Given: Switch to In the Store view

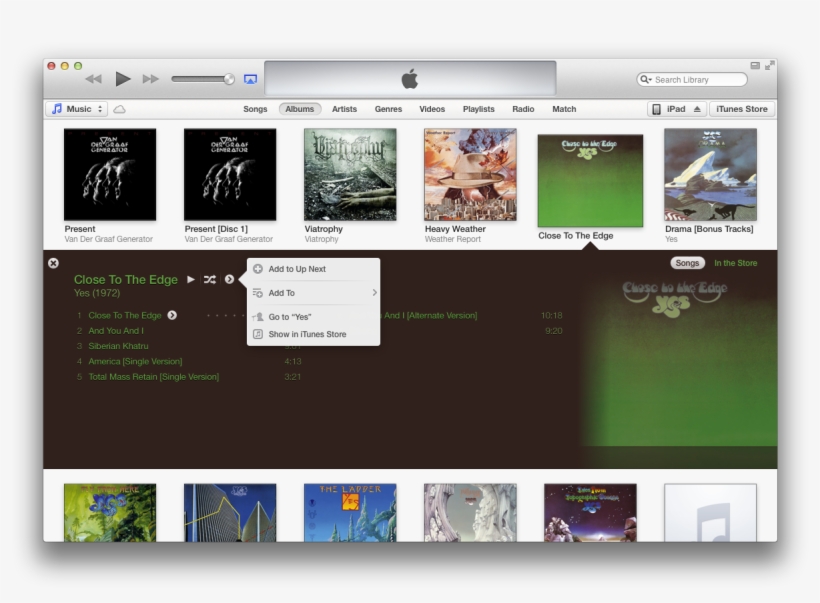Looking at the screenshot, I should [735, 263].
